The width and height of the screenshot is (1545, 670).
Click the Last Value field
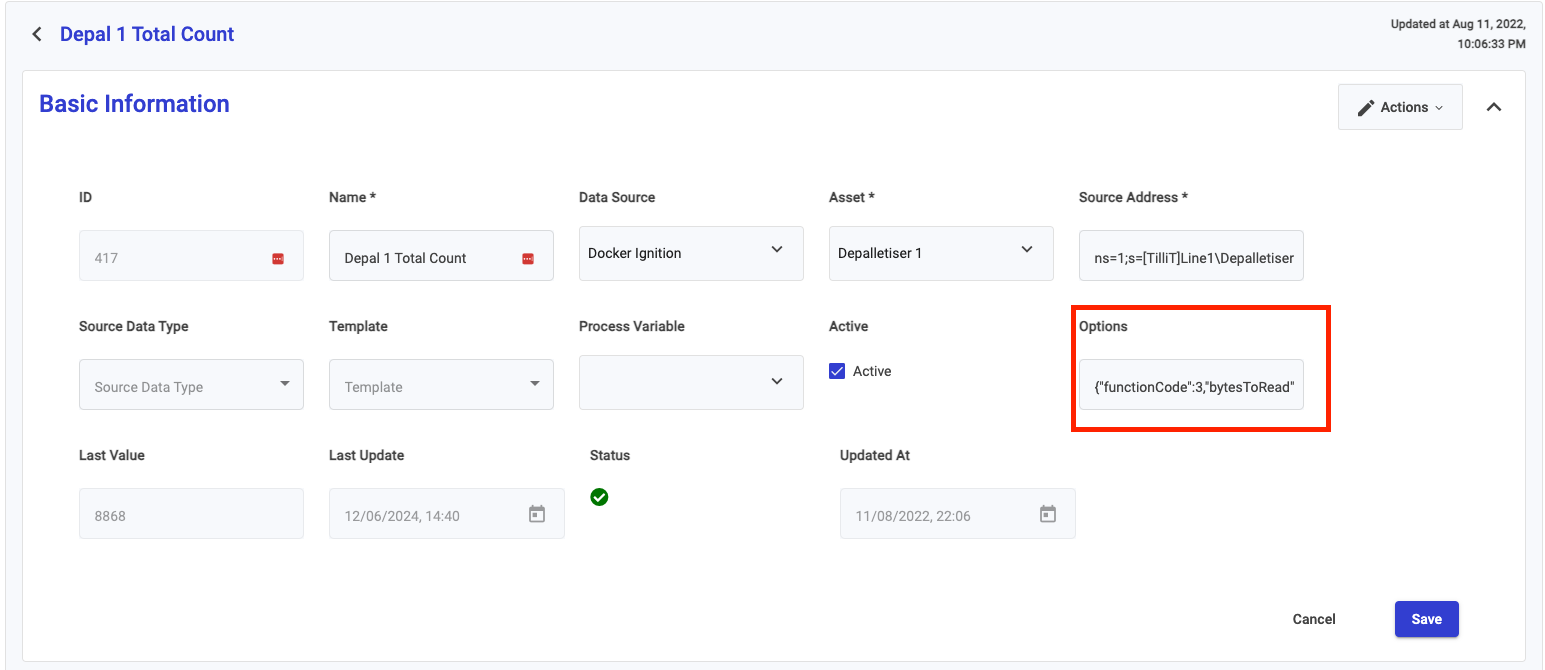[191, 515]
